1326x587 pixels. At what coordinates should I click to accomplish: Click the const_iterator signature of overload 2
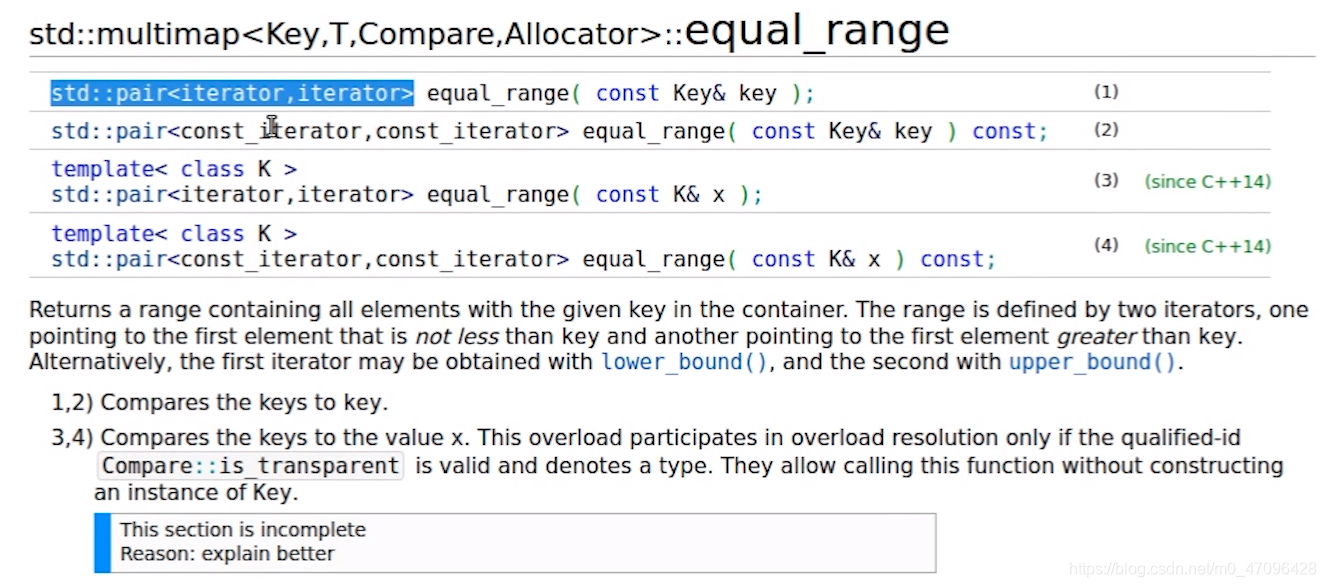tap(549, 132)
